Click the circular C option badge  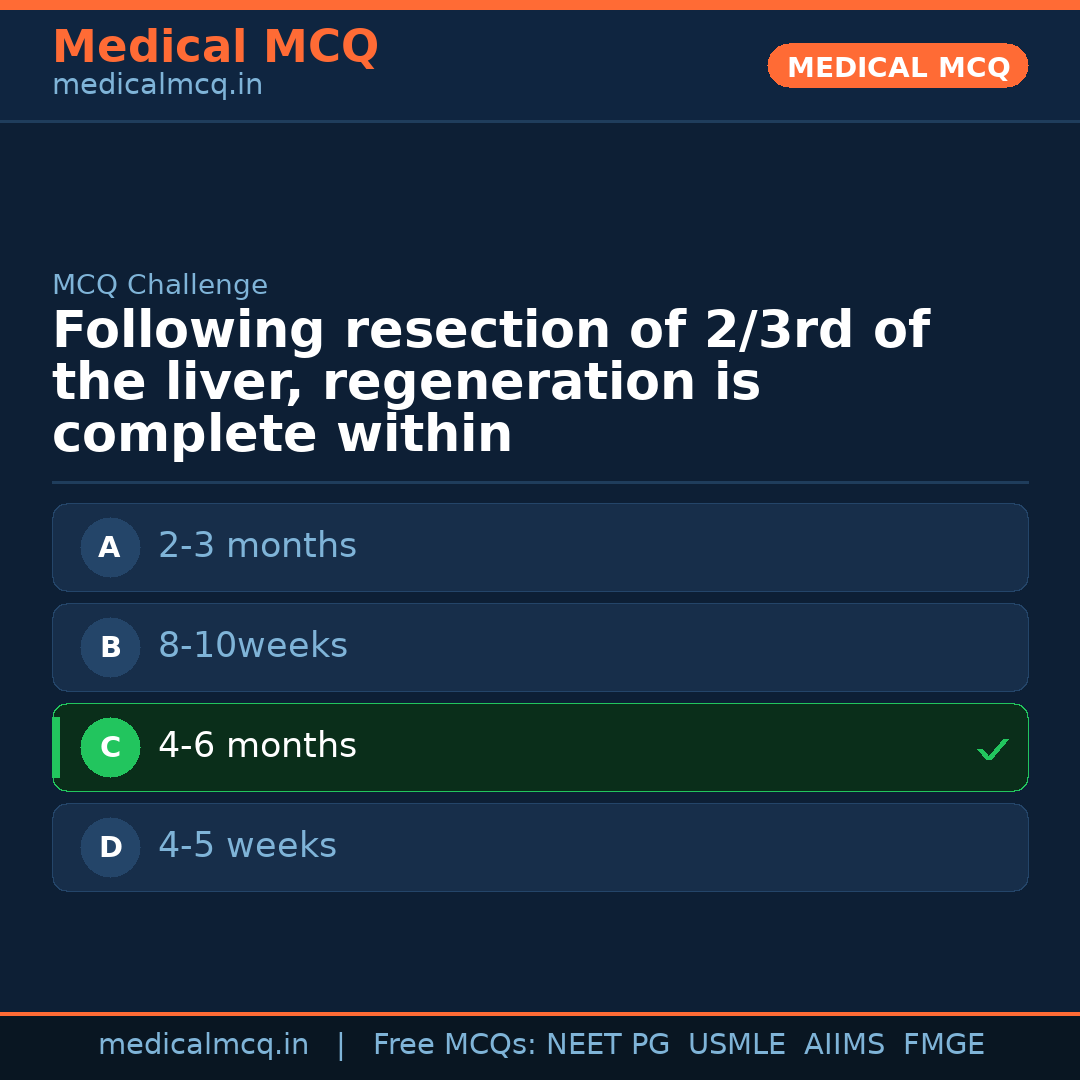pyautogui.click(x=110, y=747)
